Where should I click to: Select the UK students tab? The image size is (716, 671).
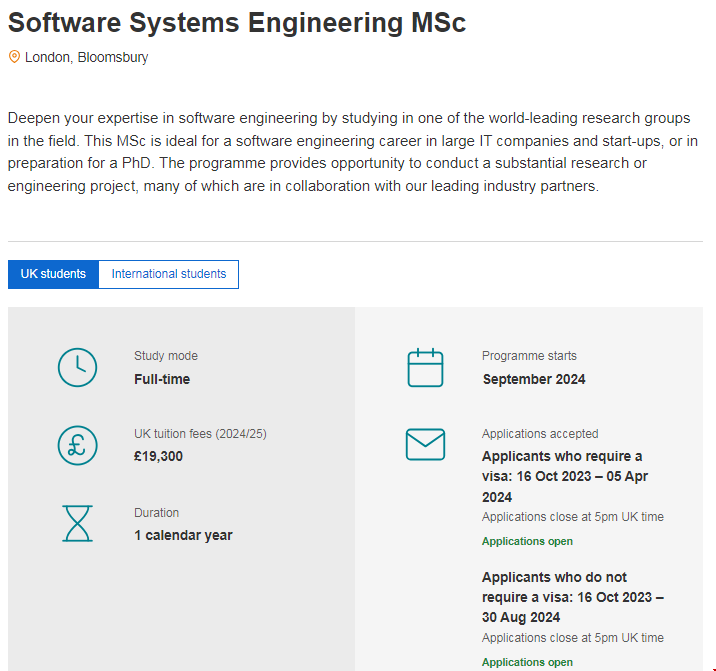pyautogui.click(x=53, y=274)
